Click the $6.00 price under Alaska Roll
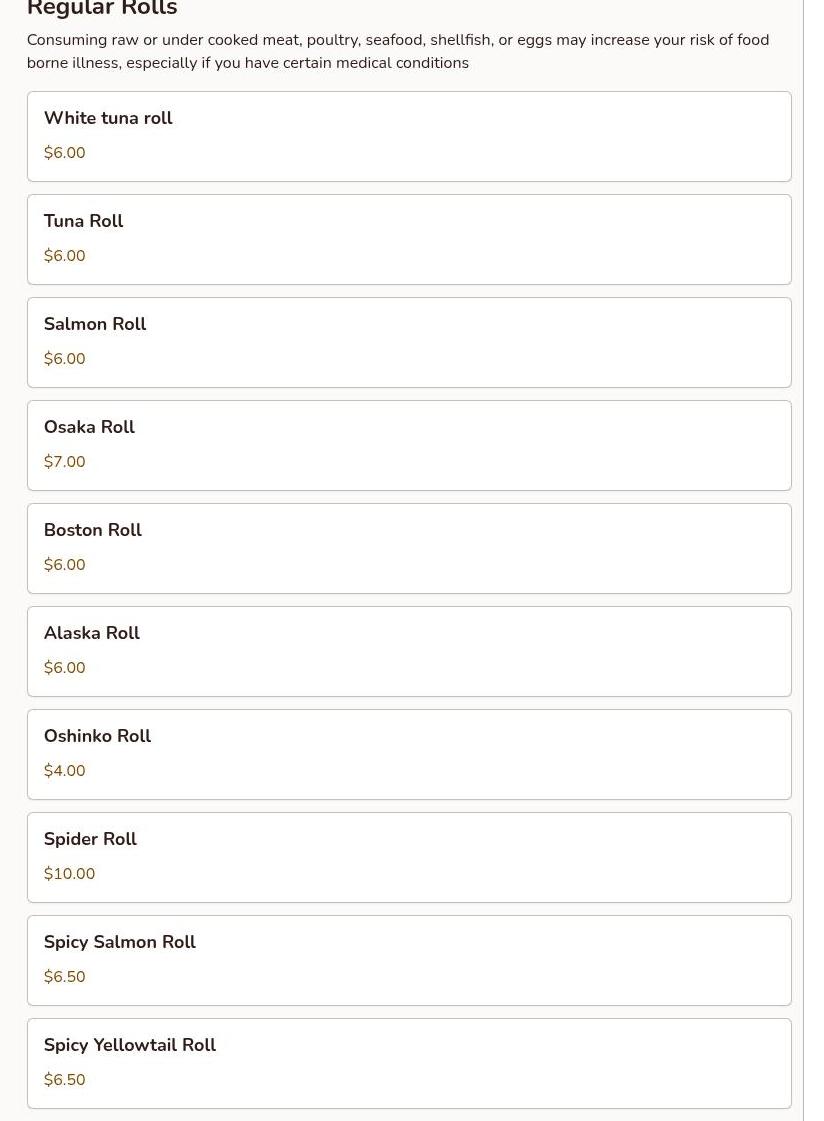This screenshot has width=824, height=1121. (x=65, y=668)
